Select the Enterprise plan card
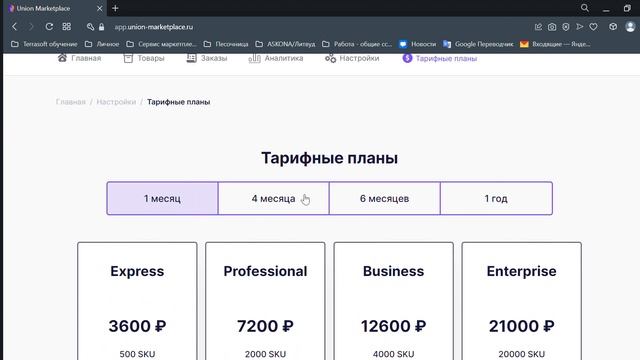 click(x=522, y=301)
